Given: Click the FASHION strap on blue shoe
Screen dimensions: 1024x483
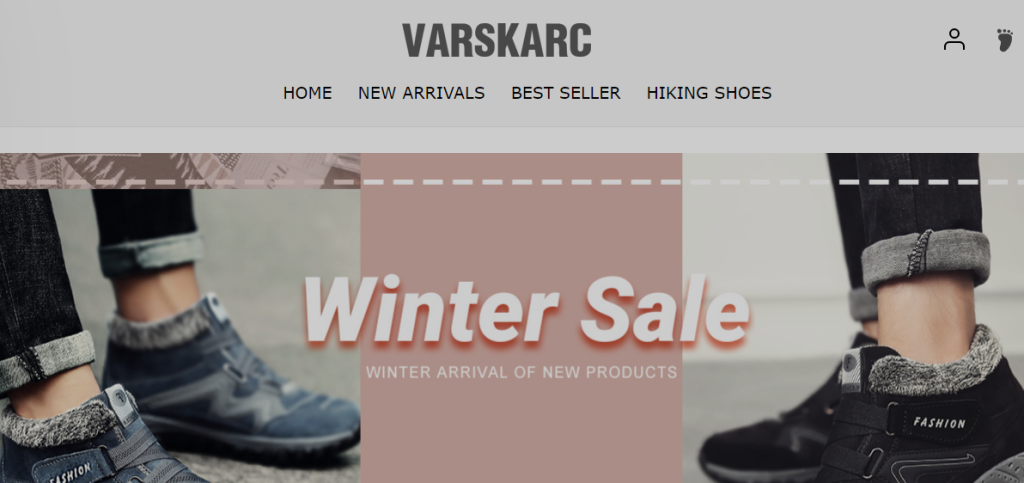Looking at the screenshot, I should tap(71, 472).
